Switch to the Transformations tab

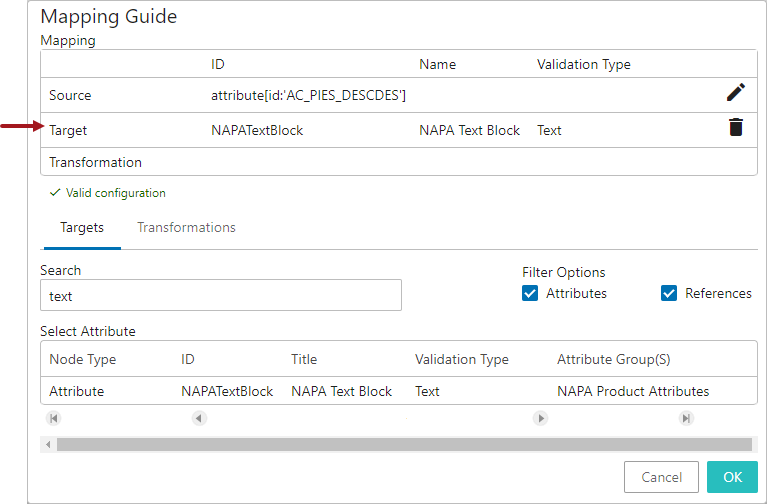click(186, 228)
